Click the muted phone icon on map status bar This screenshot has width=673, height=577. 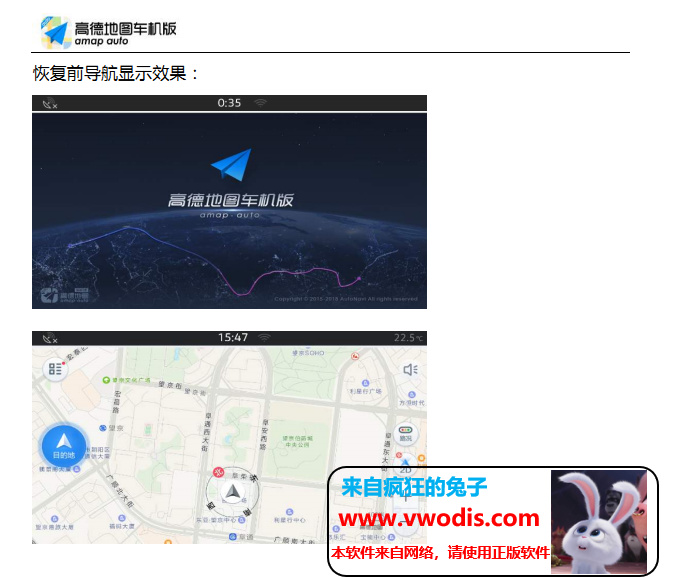pyautogui.click(x=50, y=338)
